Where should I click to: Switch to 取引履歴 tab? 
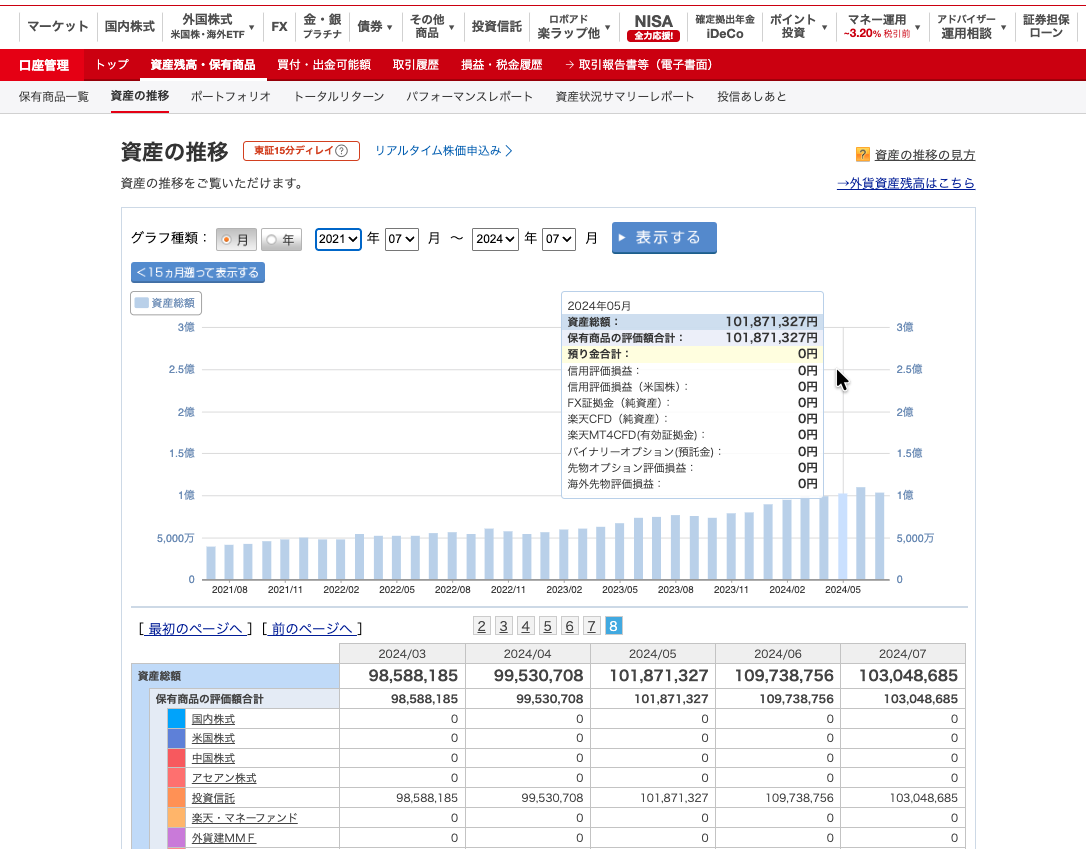(x=416, y=65)
